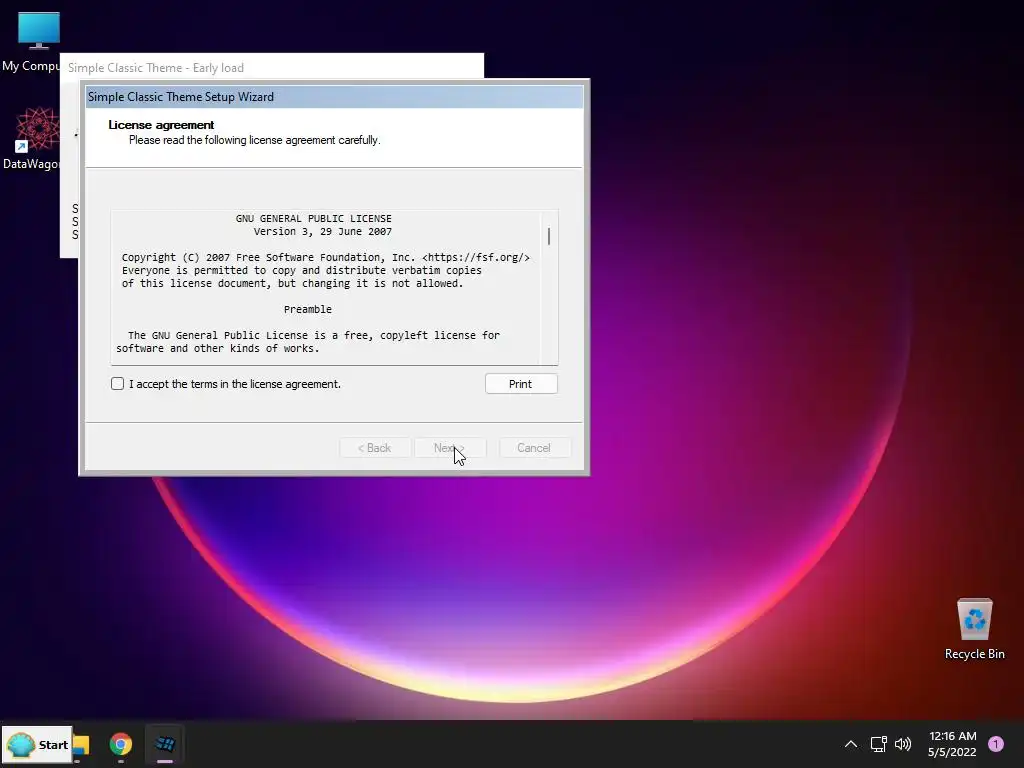The width and height of the screenshot is (1024, 768).
Task: Select the Recycle Bin desktop icon
Action: pyautogui.click(x=974, y=630)
